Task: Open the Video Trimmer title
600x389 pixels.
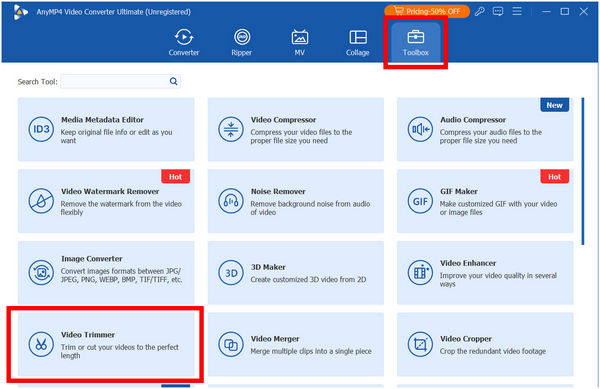Action: [x=88, y=335]
